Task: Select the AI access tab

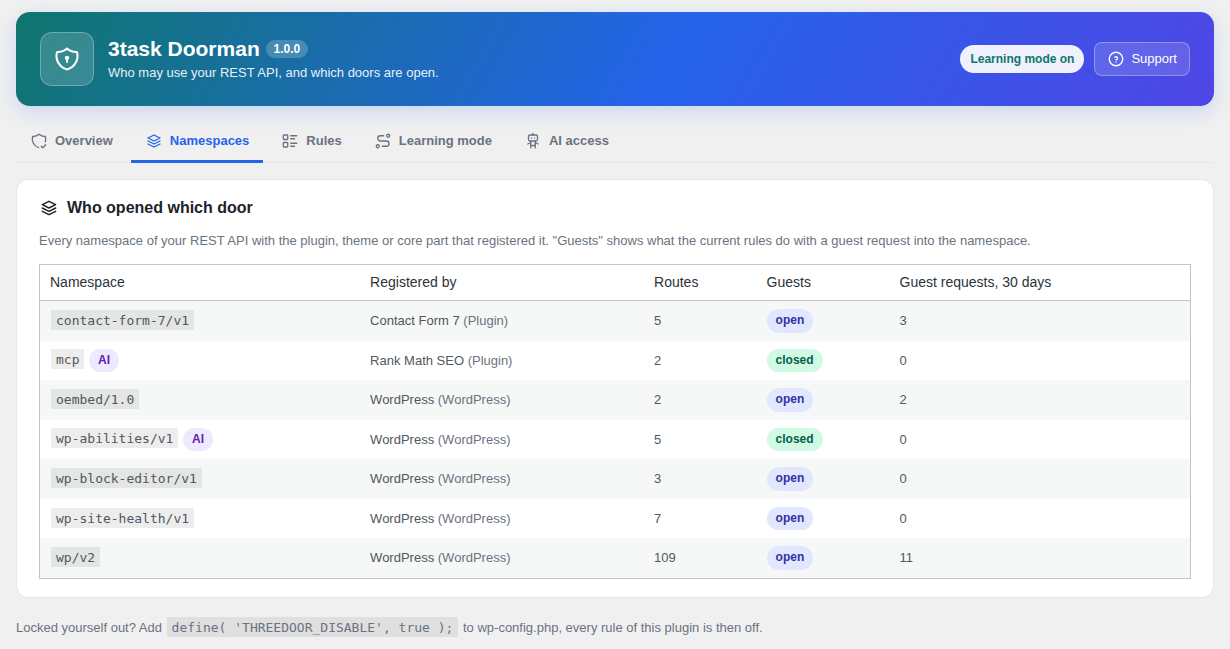Action: 567,141
